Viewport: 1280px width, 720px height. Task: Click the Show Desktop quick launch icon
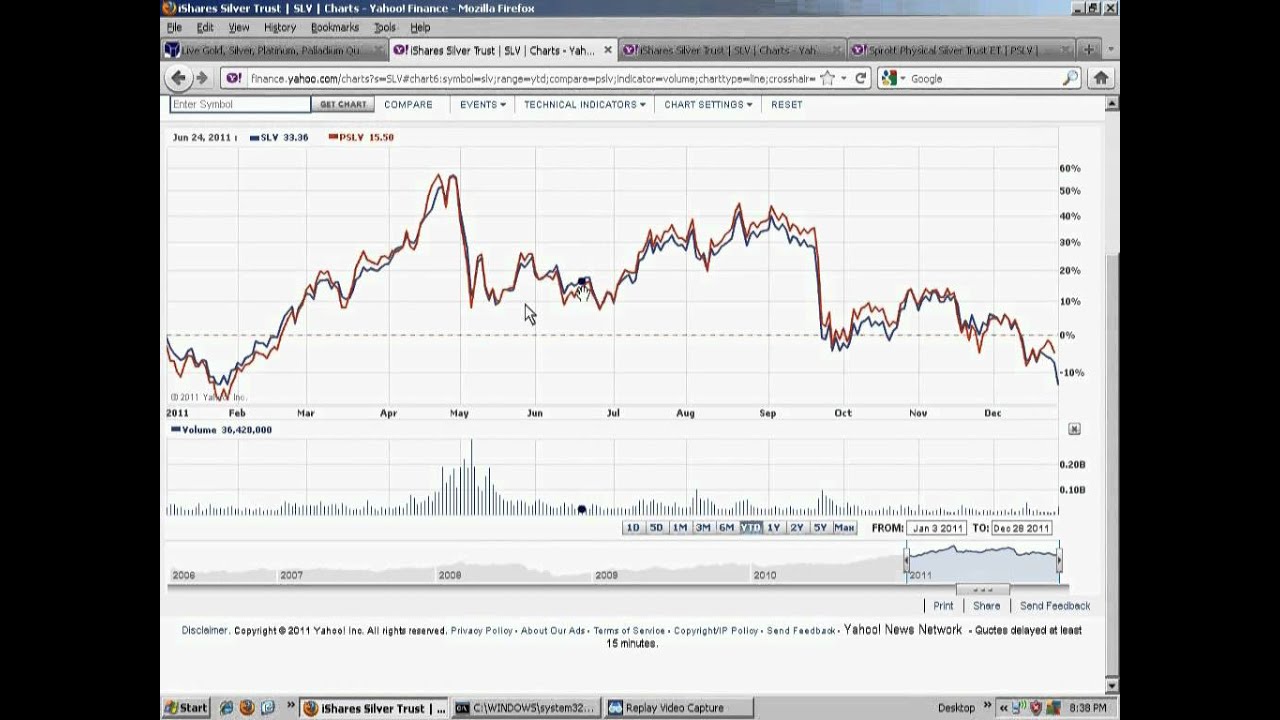click(x=267, y=708)
